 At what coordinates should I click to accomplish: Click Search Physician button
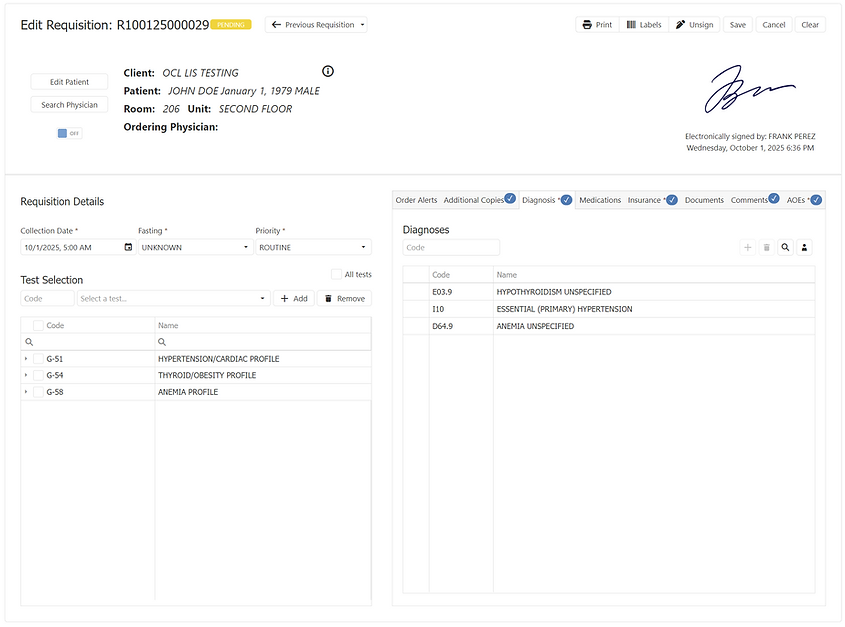tap(70, 105)
